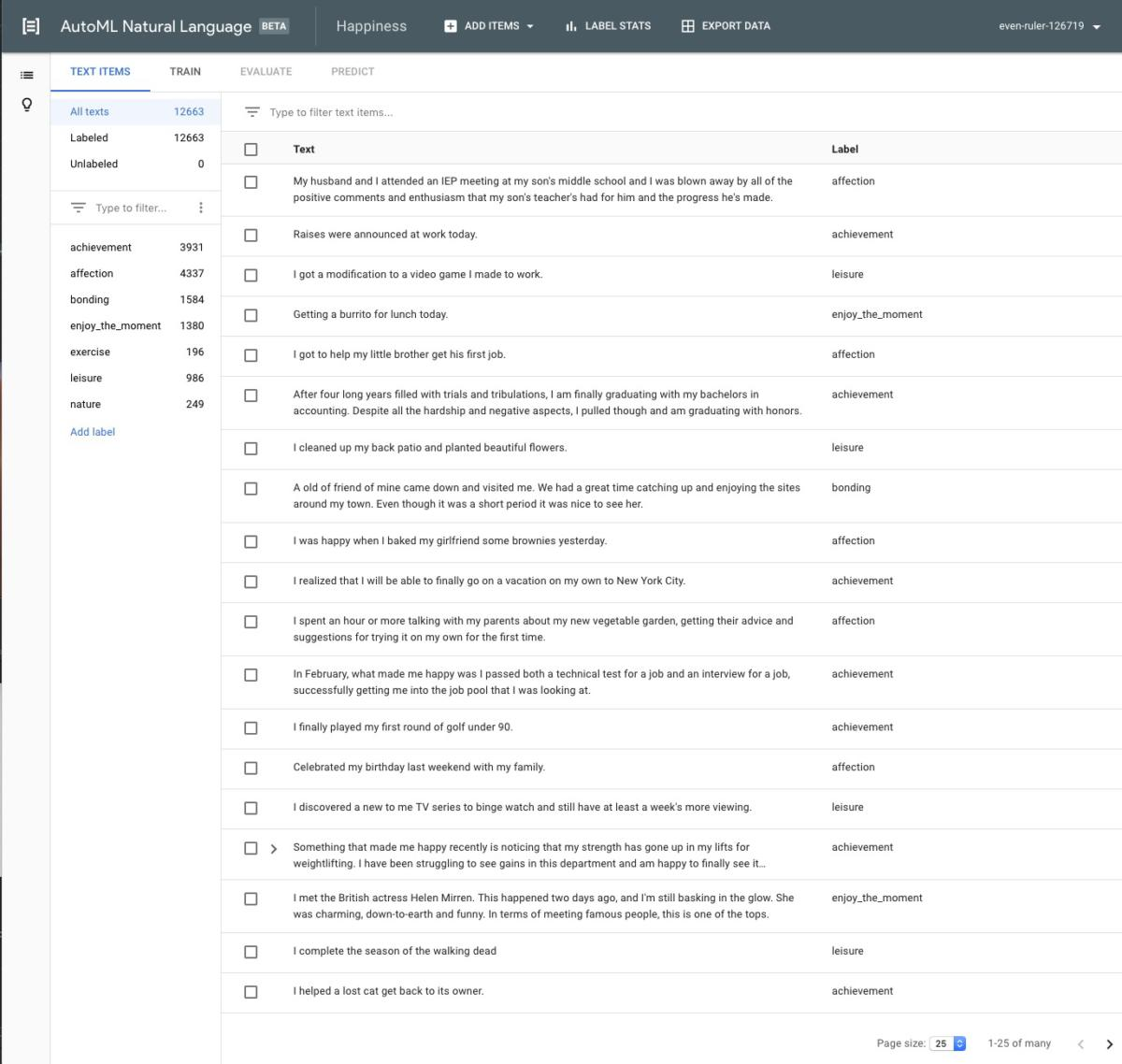This screenshot has width=1122, height=1064.
Task: Open the IEP meeting text item
Action: (x=543, y=189)
